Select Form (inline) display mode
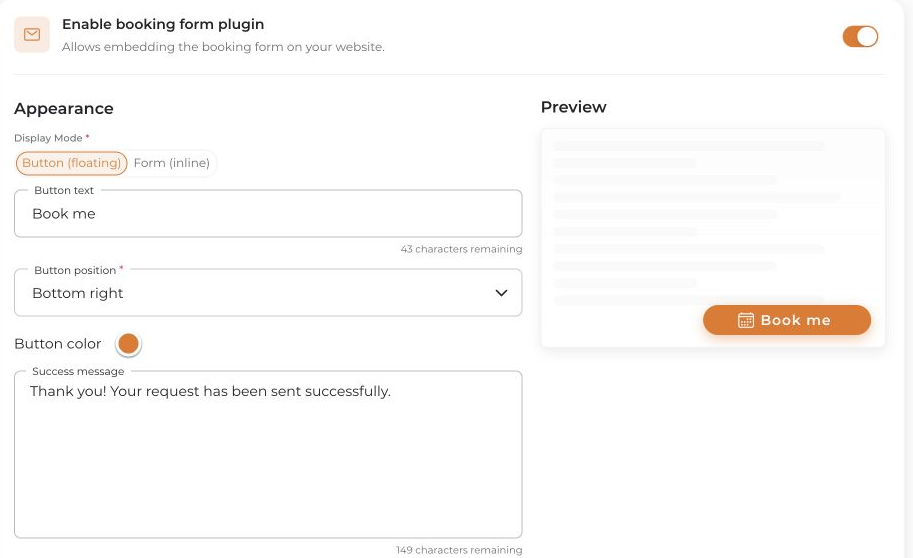Viewport: 913px width, 558px height. (172, 163)
